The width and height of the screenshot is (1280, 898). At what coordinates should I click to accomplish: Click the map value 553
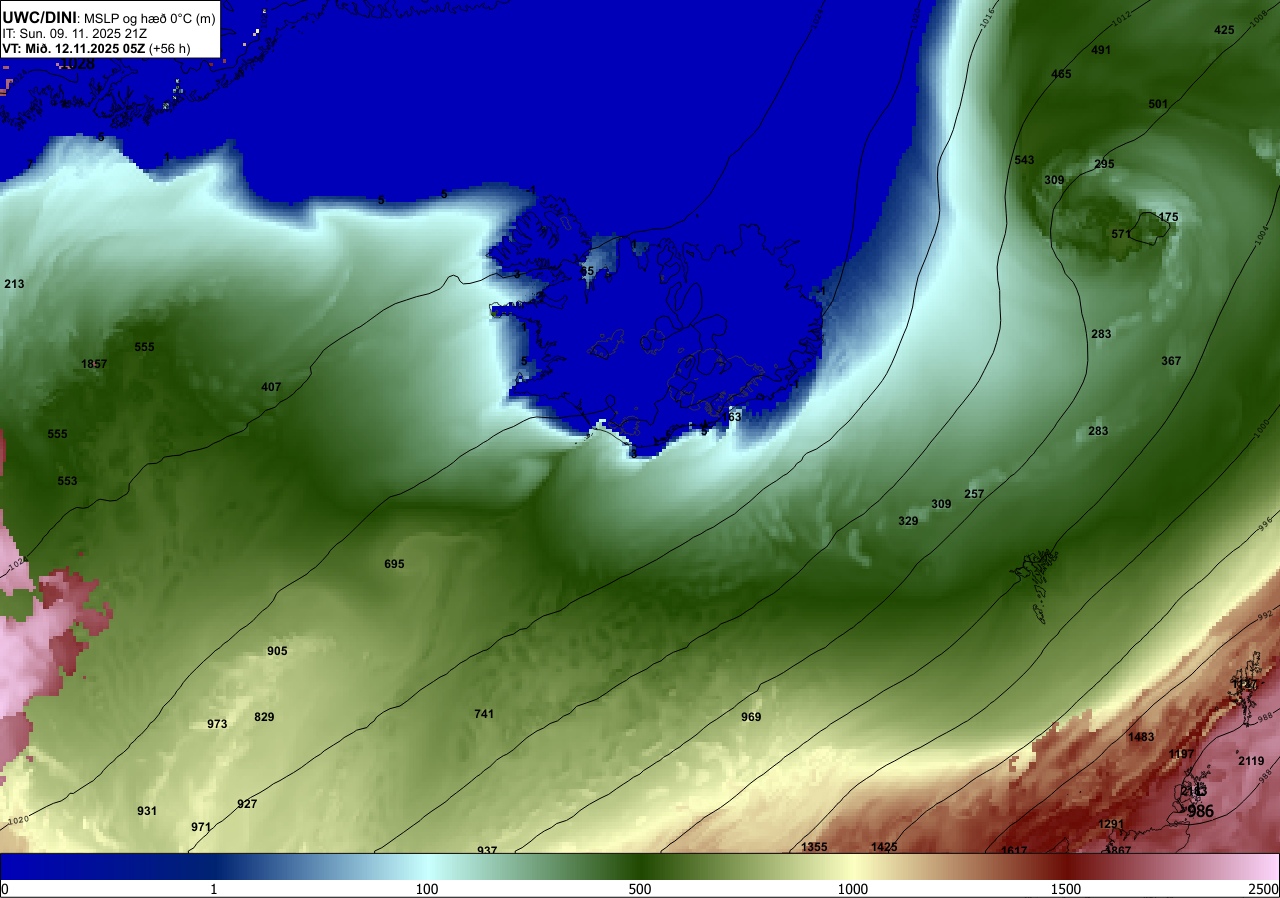coord(67,481)
